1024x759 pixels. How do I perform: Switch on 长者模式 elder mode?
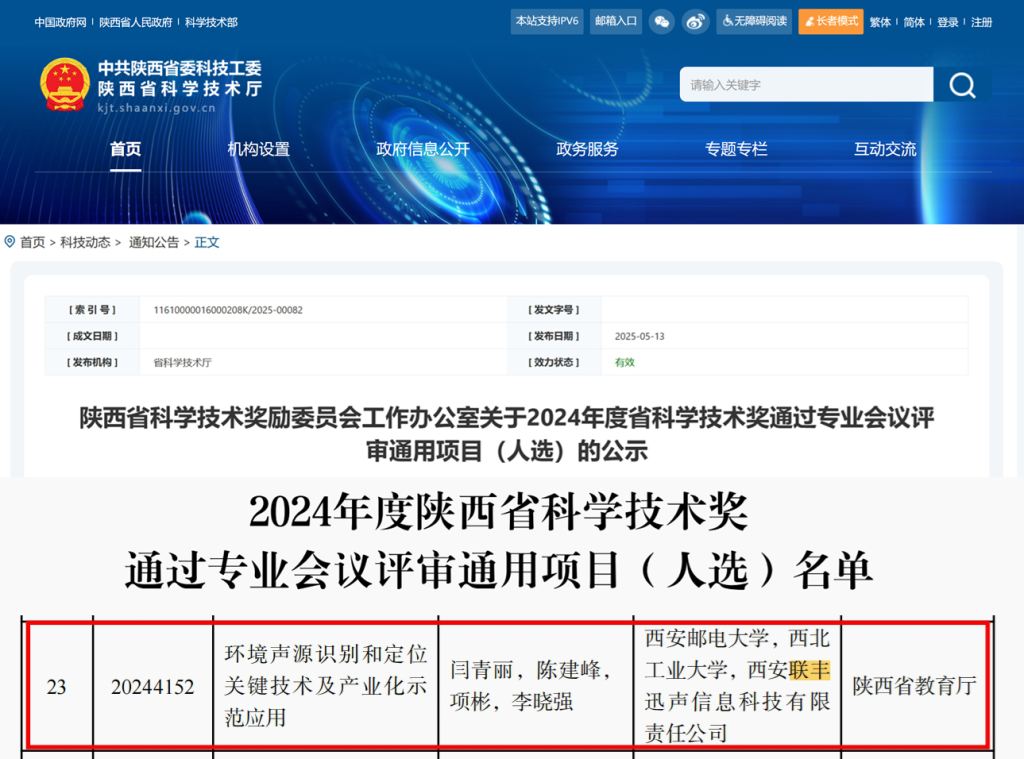[x=831, y=22]
